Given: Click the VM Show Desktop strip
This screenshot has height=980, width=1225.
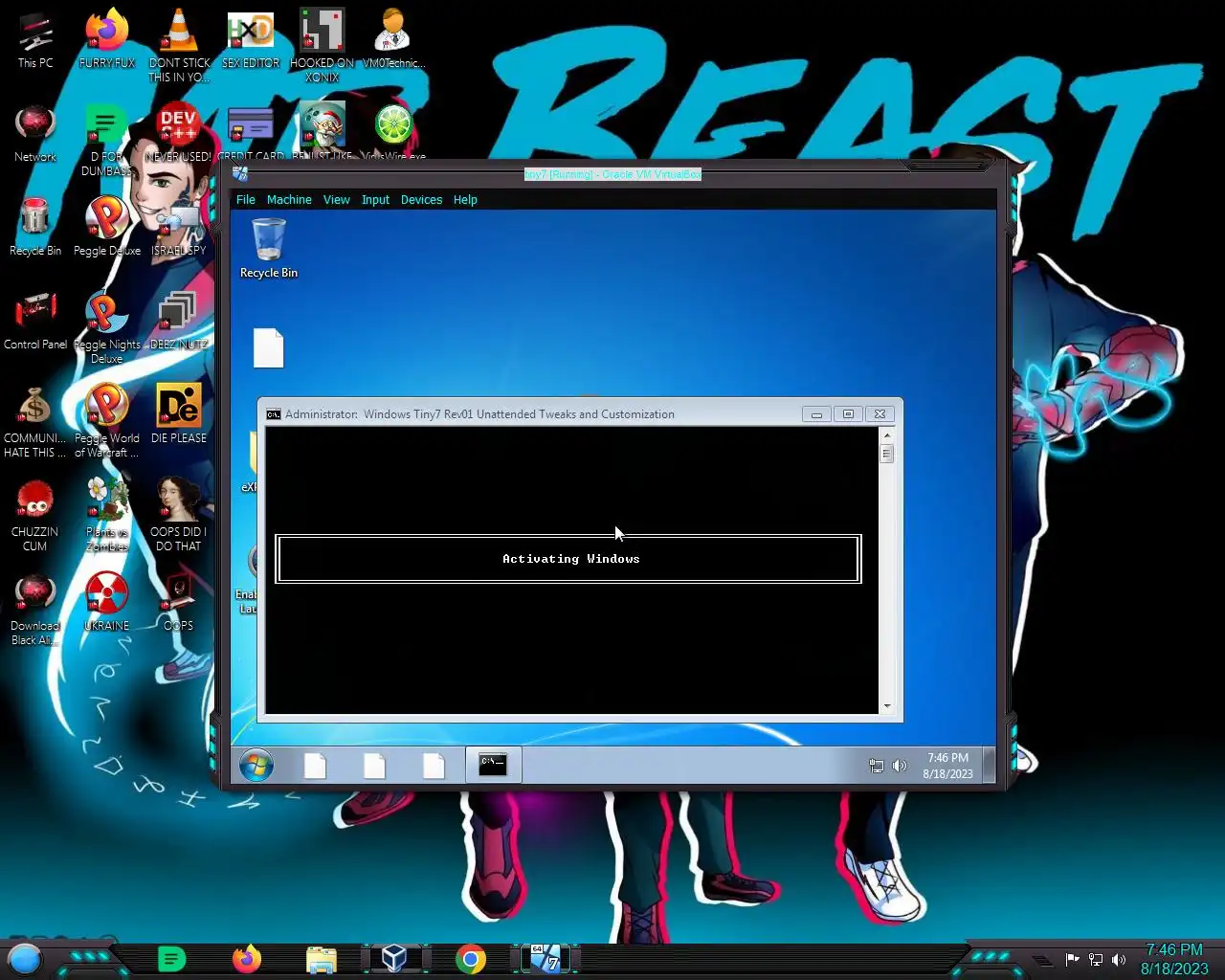Looking at the screenshot, I should (989, 766).
